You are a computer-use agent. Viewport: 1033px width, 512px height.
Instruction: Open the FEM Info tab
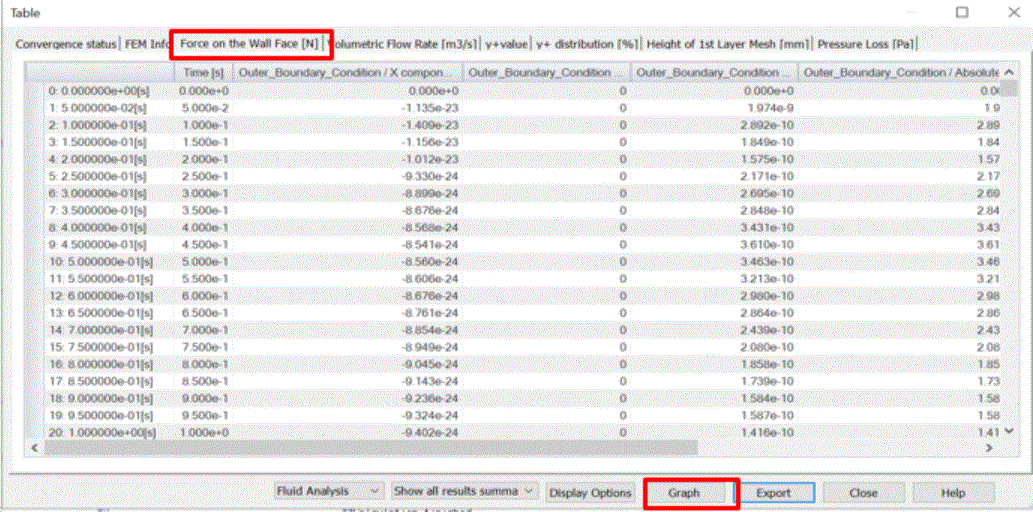coord(147,44)
